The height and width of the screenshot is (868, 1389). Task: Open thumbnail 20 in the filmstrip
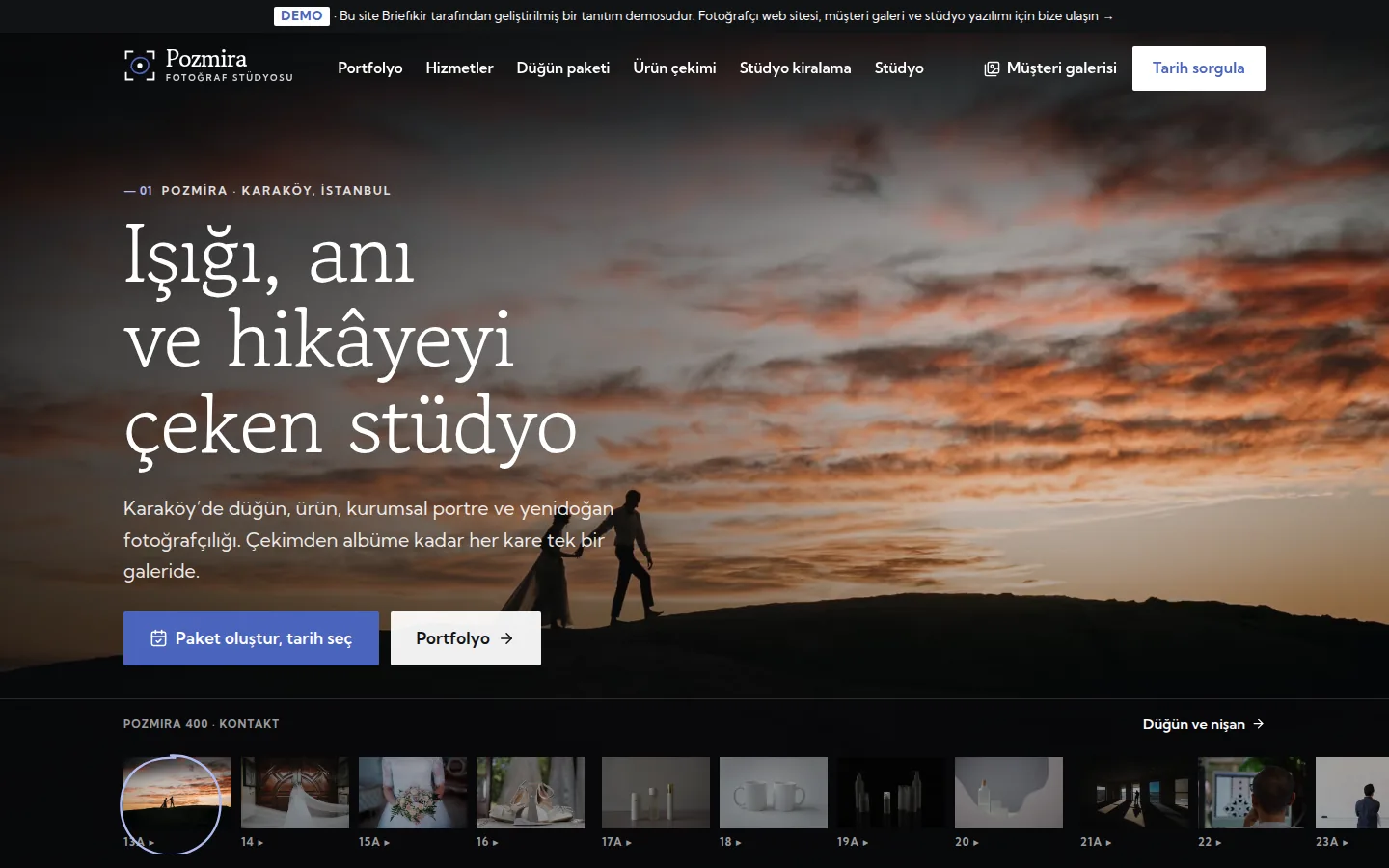pyautogui.click(x=1009, y=793)
